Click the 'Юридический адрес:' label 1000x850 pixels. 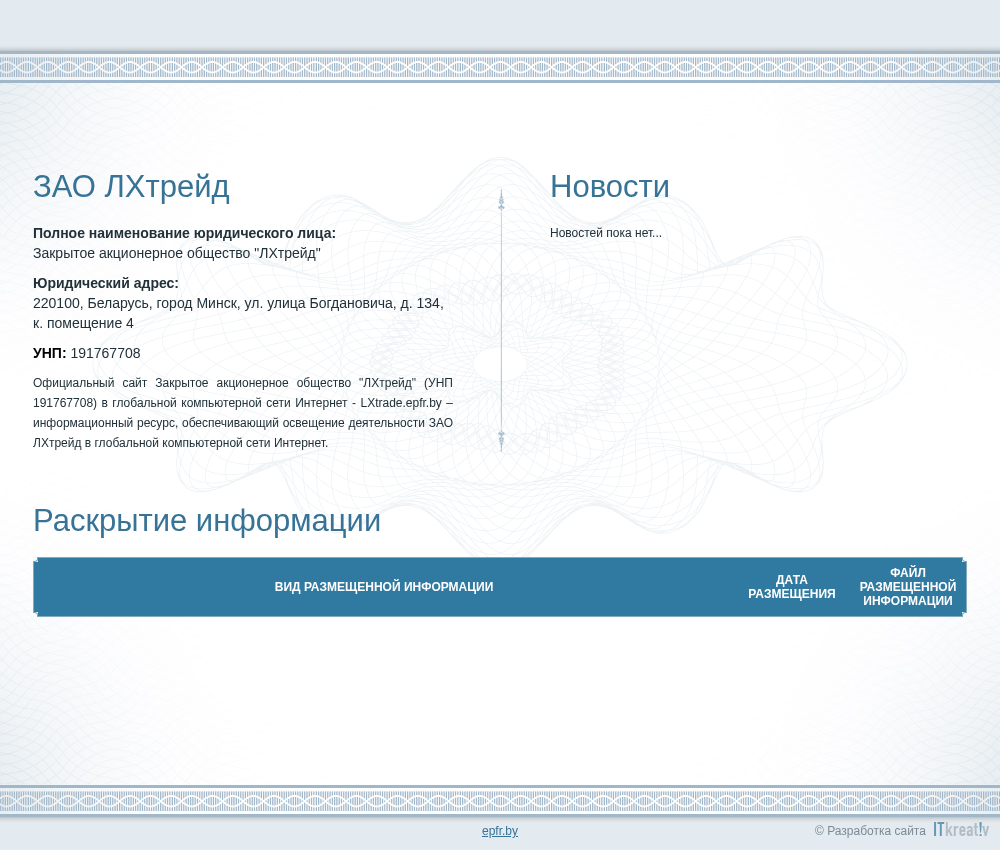106,283
